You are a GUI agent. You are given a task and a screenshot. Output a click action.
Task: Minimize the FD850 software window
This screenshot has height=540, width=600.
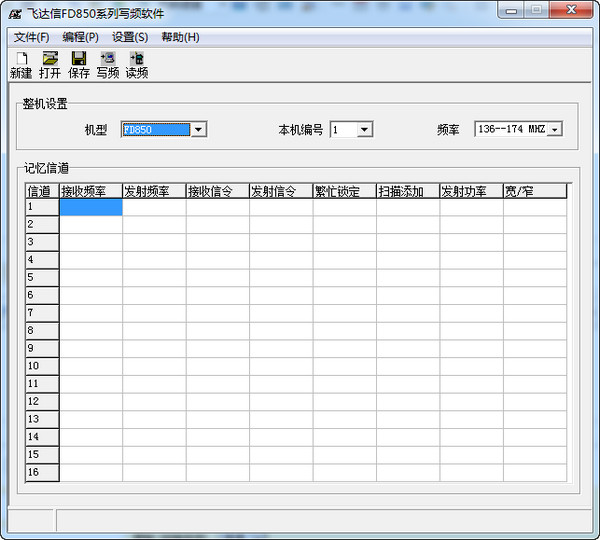(511, 10)
